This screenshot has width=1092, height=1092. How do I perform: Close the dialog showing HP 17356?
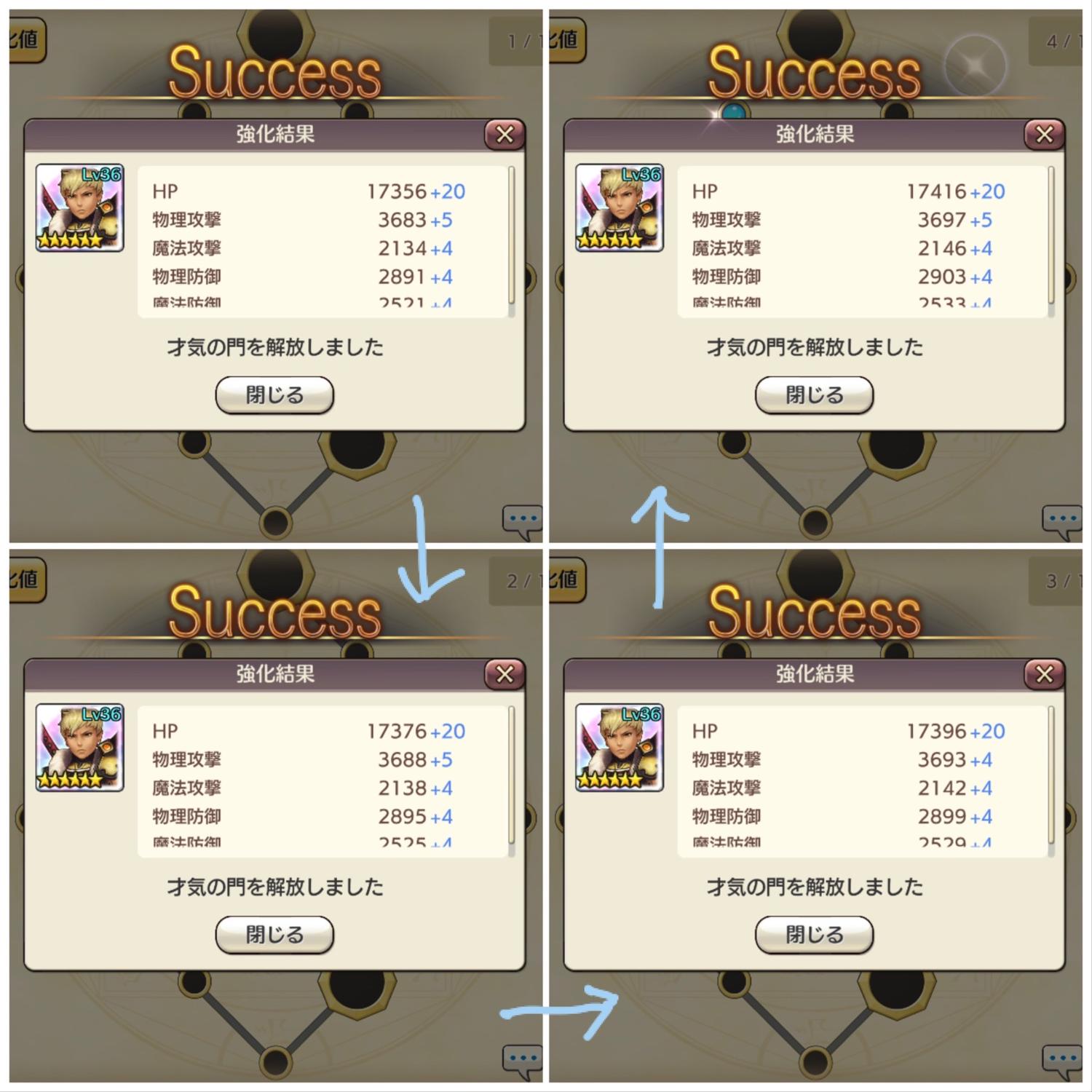click(x=505, y=134)
